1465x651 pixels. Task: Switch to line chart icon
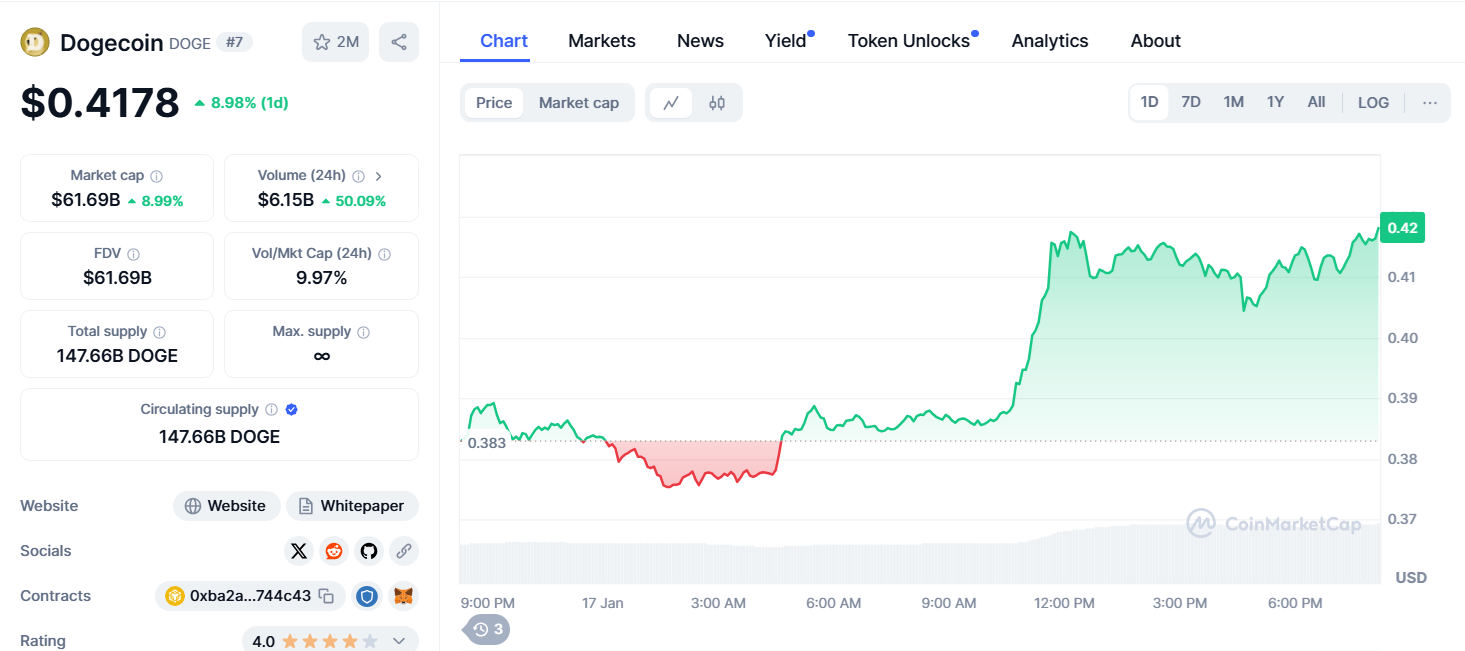671,103
